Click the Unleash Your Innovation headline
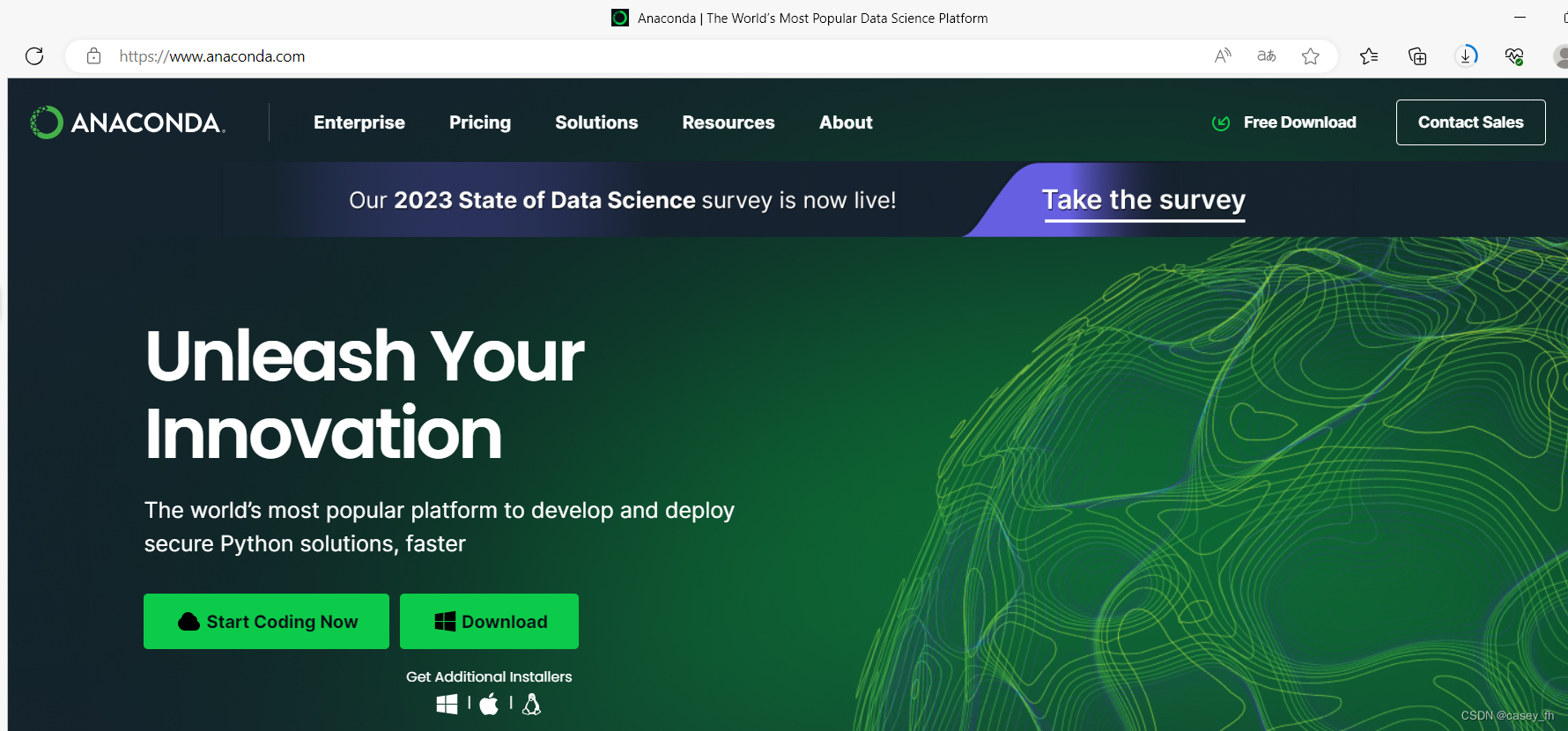 (365, 394)
